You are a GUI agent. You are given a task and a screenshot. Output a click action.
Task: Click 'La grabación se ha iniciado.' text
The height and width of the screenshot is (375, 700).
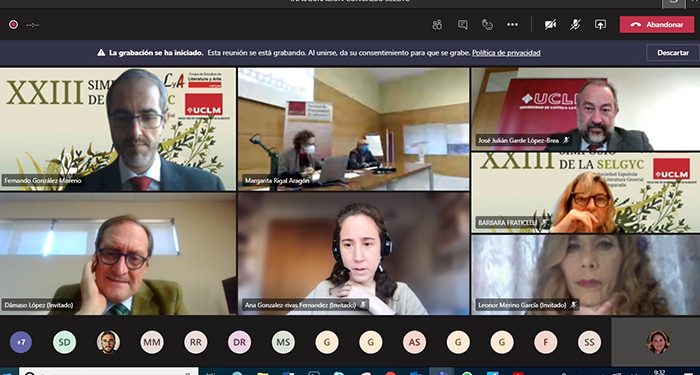click(156, 53)
